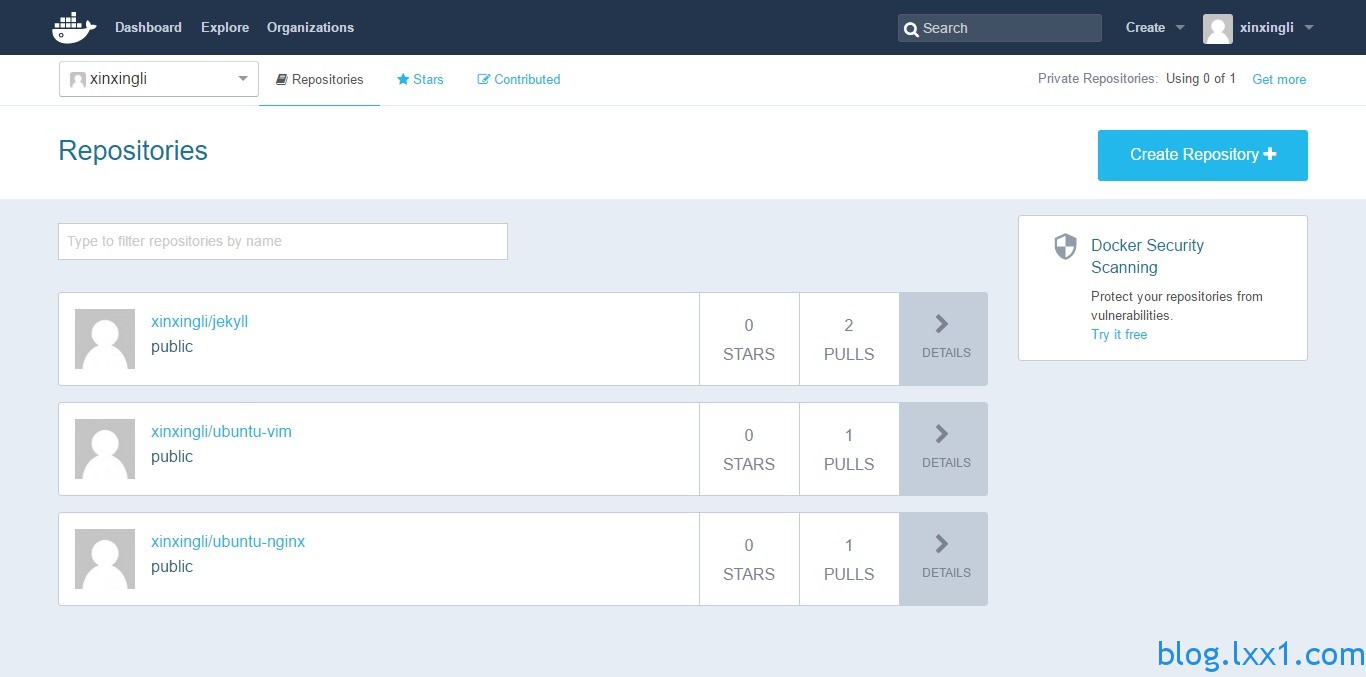Click the jekyll repository avatar image

(x=105, y=339)
